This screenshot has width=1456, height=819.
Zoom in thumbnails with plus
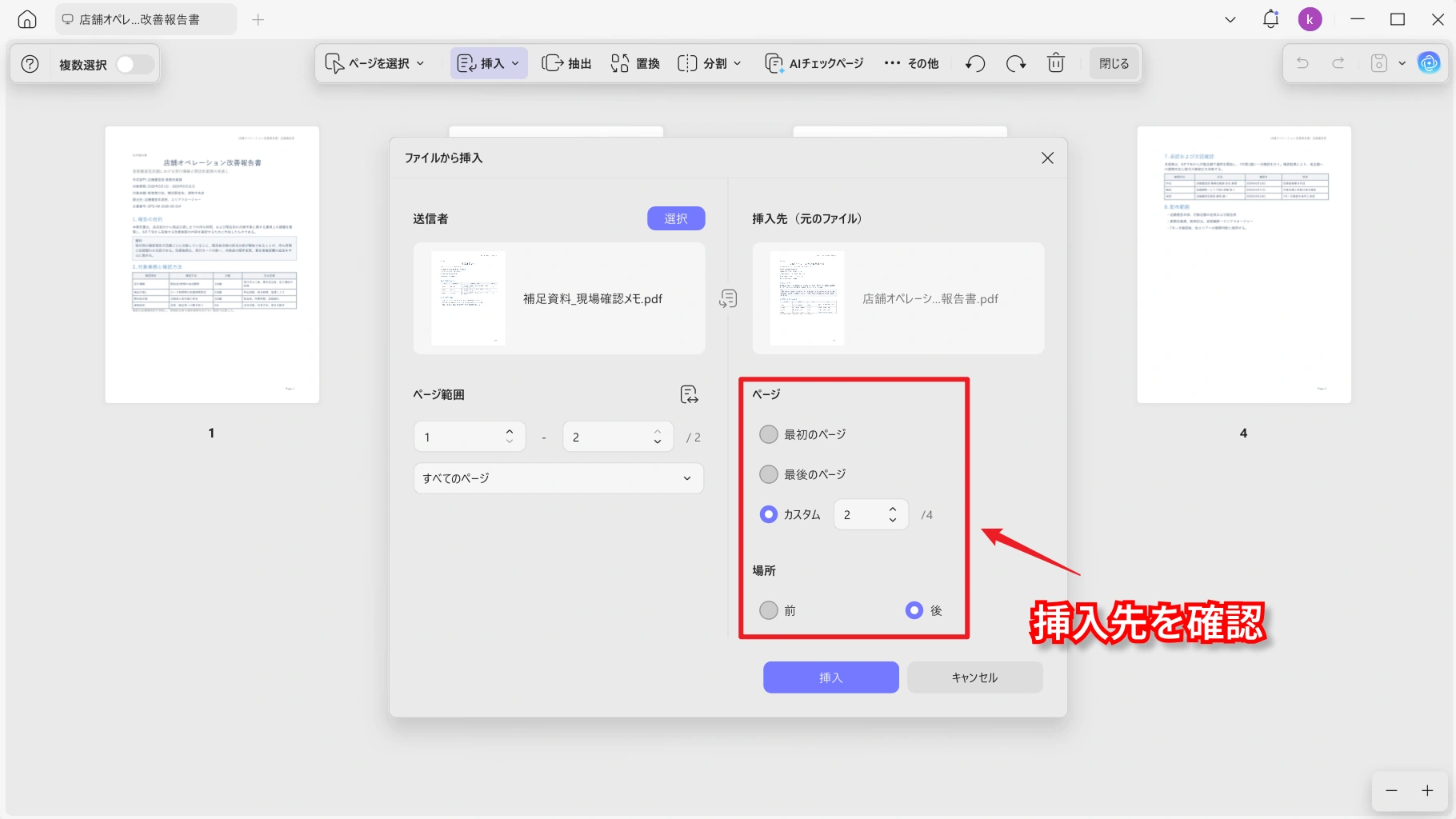pyautogui.click(x=1427, y=790)
